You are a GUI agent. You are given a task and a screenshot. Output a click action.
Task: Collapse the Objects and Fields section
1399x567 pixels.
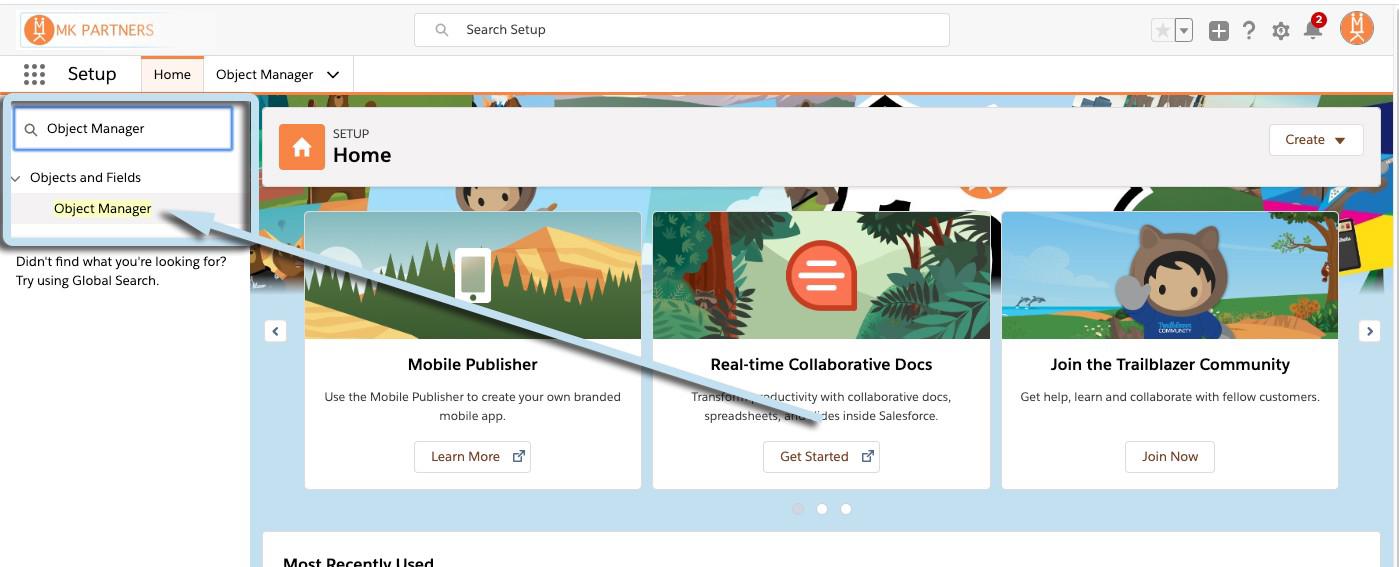(16, 178)
